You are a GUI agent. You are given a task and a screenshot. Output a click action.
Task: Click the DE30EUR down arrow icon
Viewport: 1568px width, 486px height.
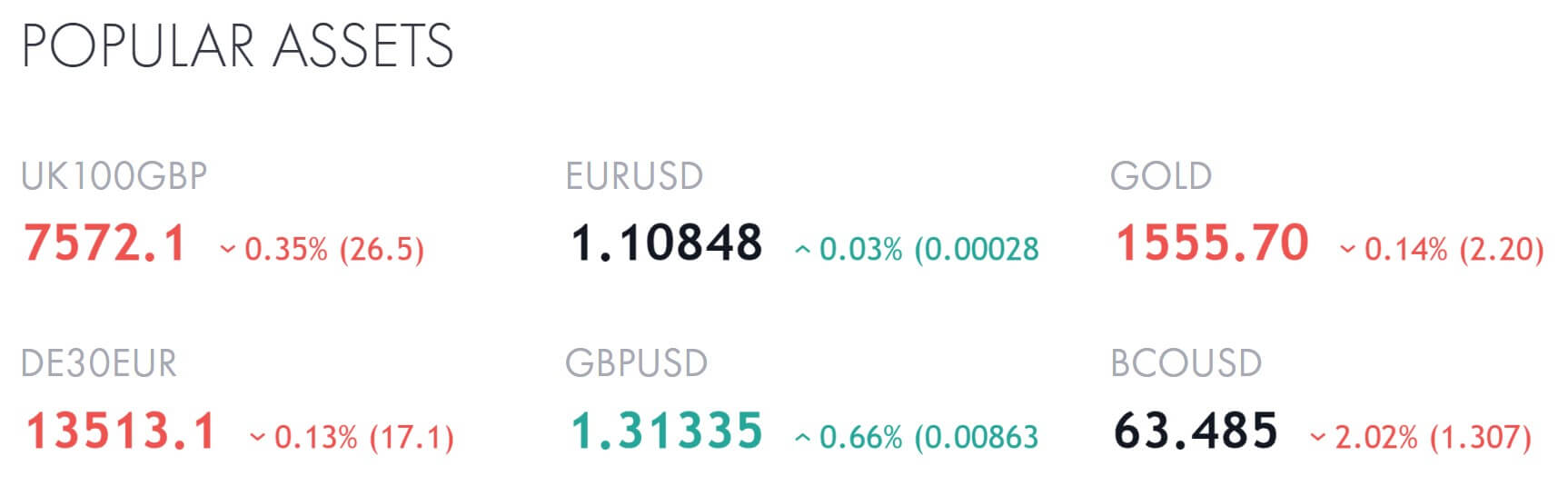click(257, 439)
